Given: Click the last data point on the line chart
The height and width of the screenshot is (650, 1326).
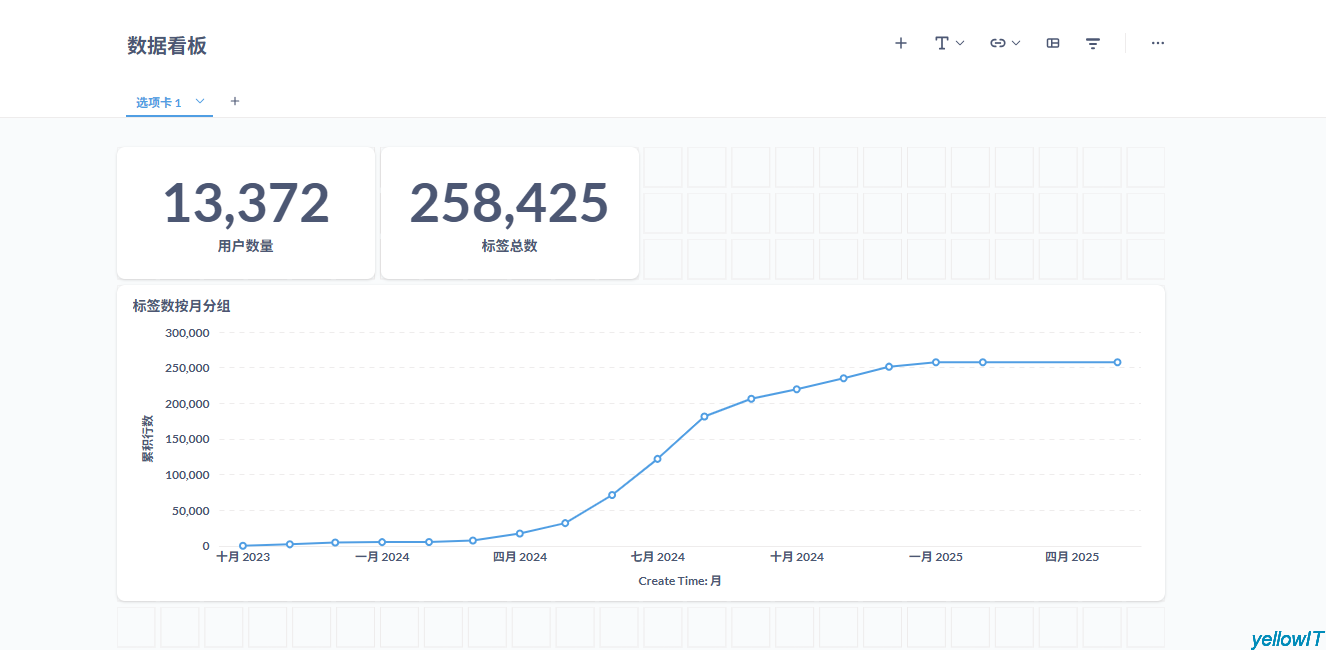Looking at the screenshot, I should (1117, 362).
